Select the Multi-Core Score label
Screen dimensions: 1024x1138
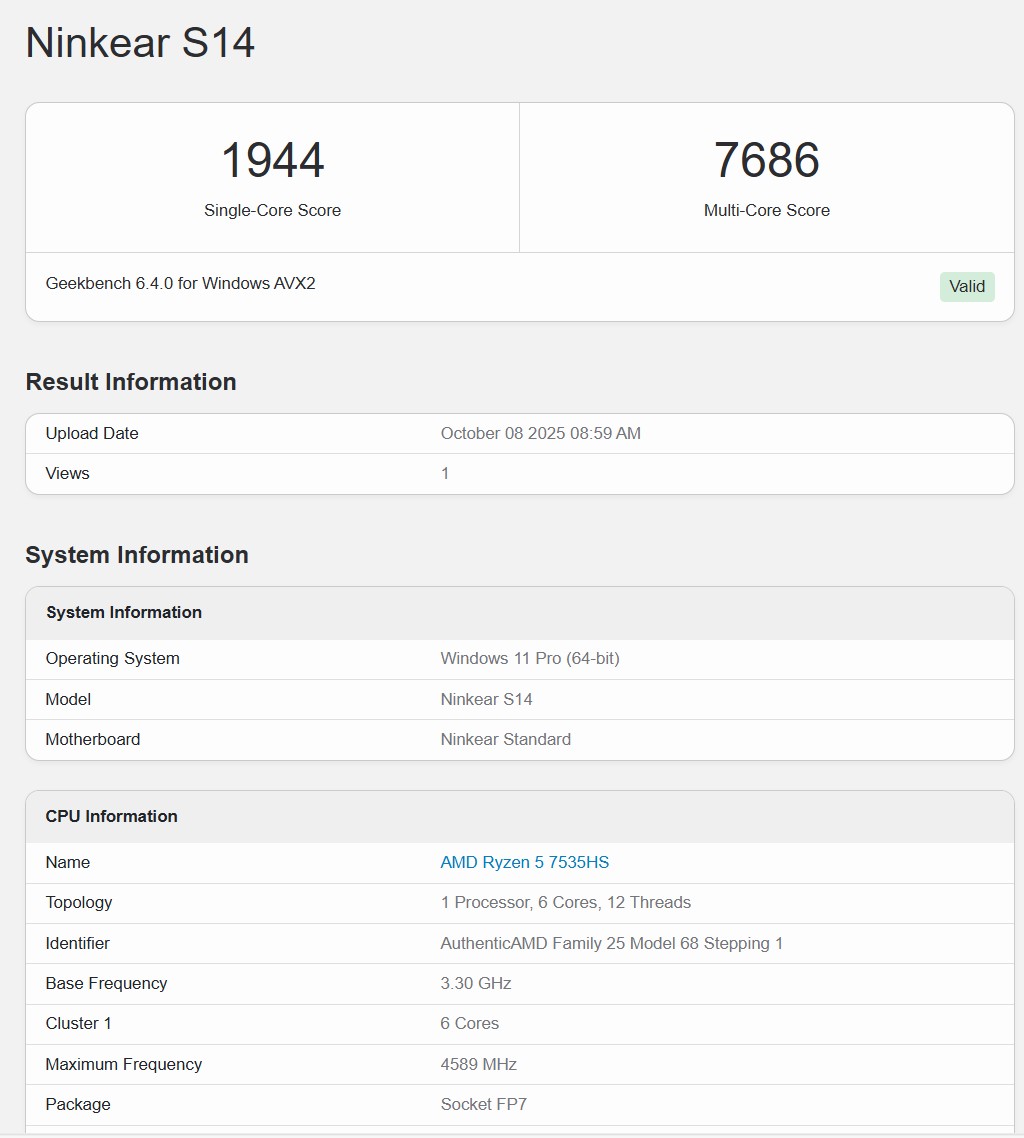tap(766, 210)
